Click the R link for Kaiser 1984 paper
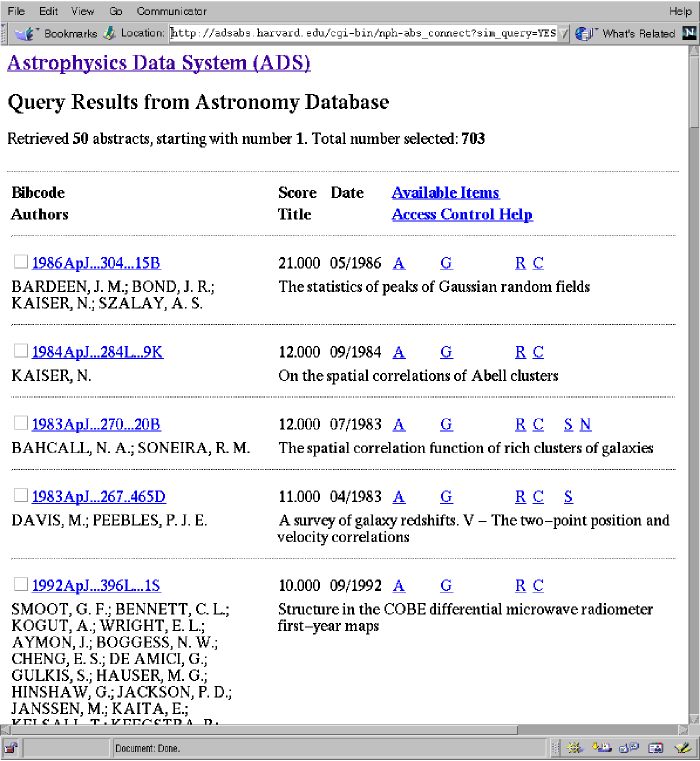Image resolution: width=700 pixels, height=761 pixels. coord(520,352)
